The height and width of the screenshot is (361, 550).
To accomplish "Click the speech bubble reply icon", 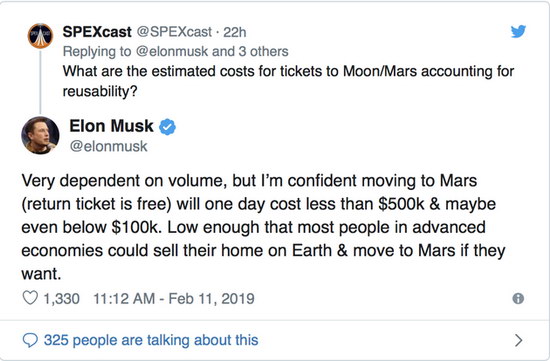I will tap(30, 340).
